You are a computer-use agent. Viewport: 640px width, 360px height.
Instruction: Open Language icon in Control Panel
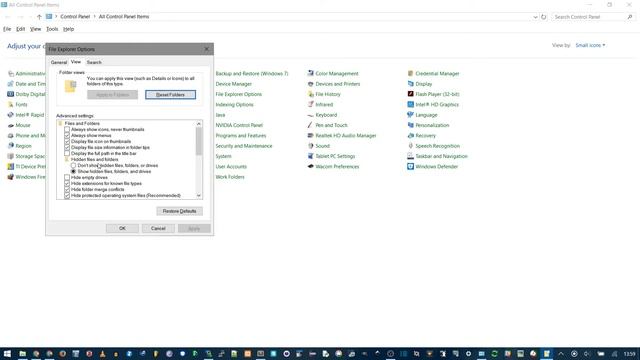tap(411, 115)
